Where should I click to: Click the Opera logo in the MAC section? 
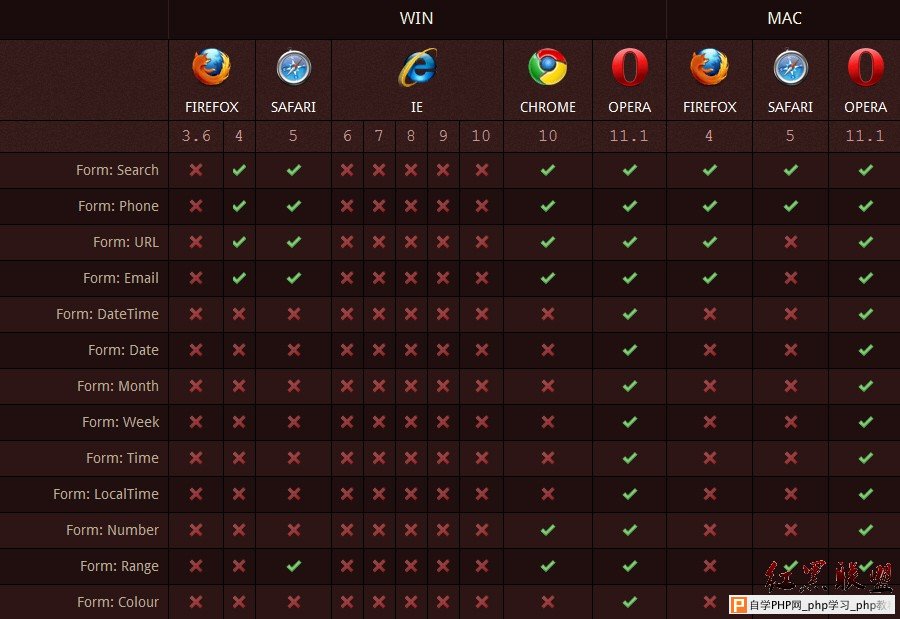pyautogui.click(x=866, y=67)
